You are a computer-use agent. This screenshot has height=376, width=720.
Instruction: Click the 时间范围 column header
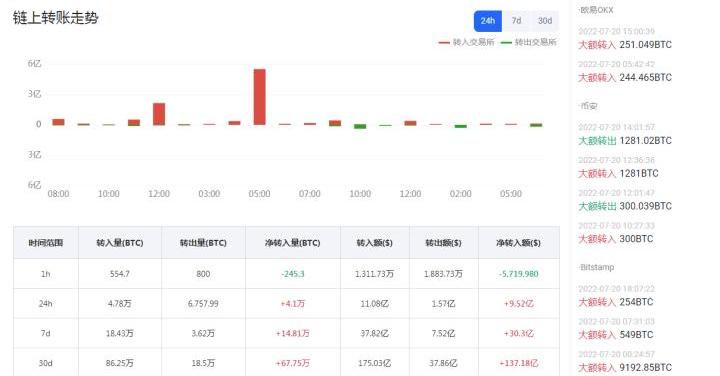pyautogui.click(x=46, y=242)
